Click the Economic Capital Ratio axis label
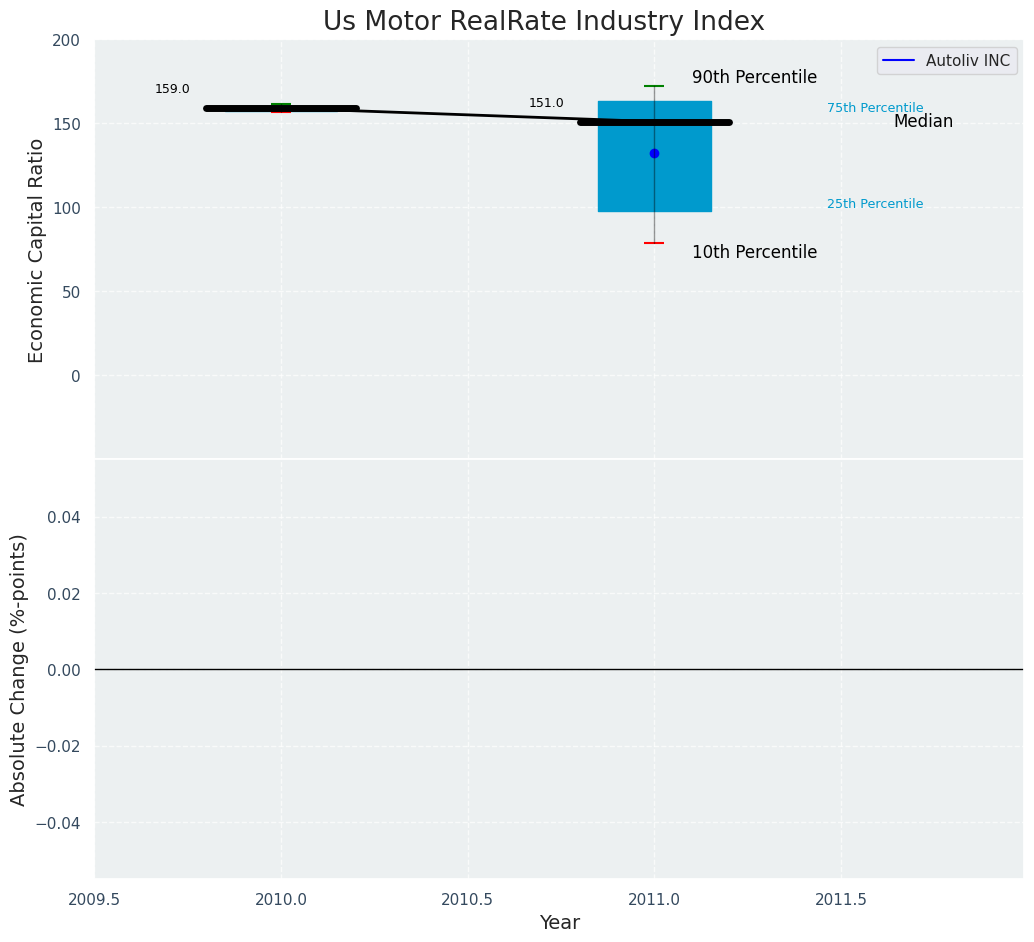1034x942 pixels. pos(36,250)
